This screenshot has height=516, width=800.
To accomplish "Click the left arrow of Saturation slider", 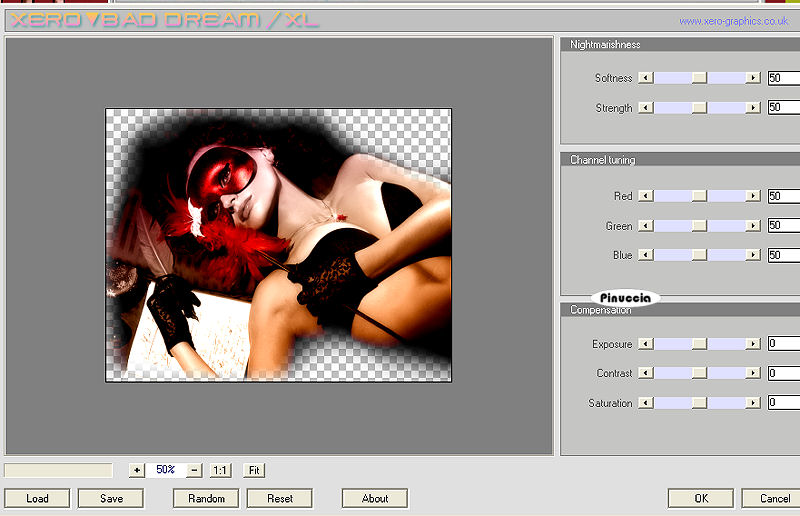I will pyautogui.click(x=646, y=403).
